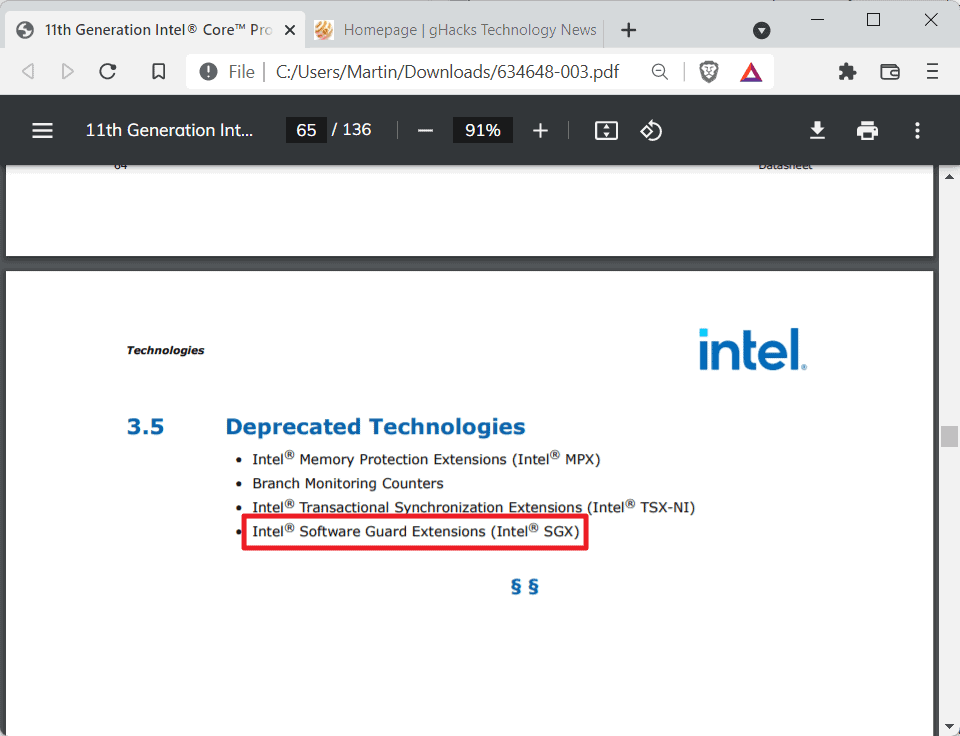Zoom out of the document
960x736 pixels.
click(x=425, y=130)
